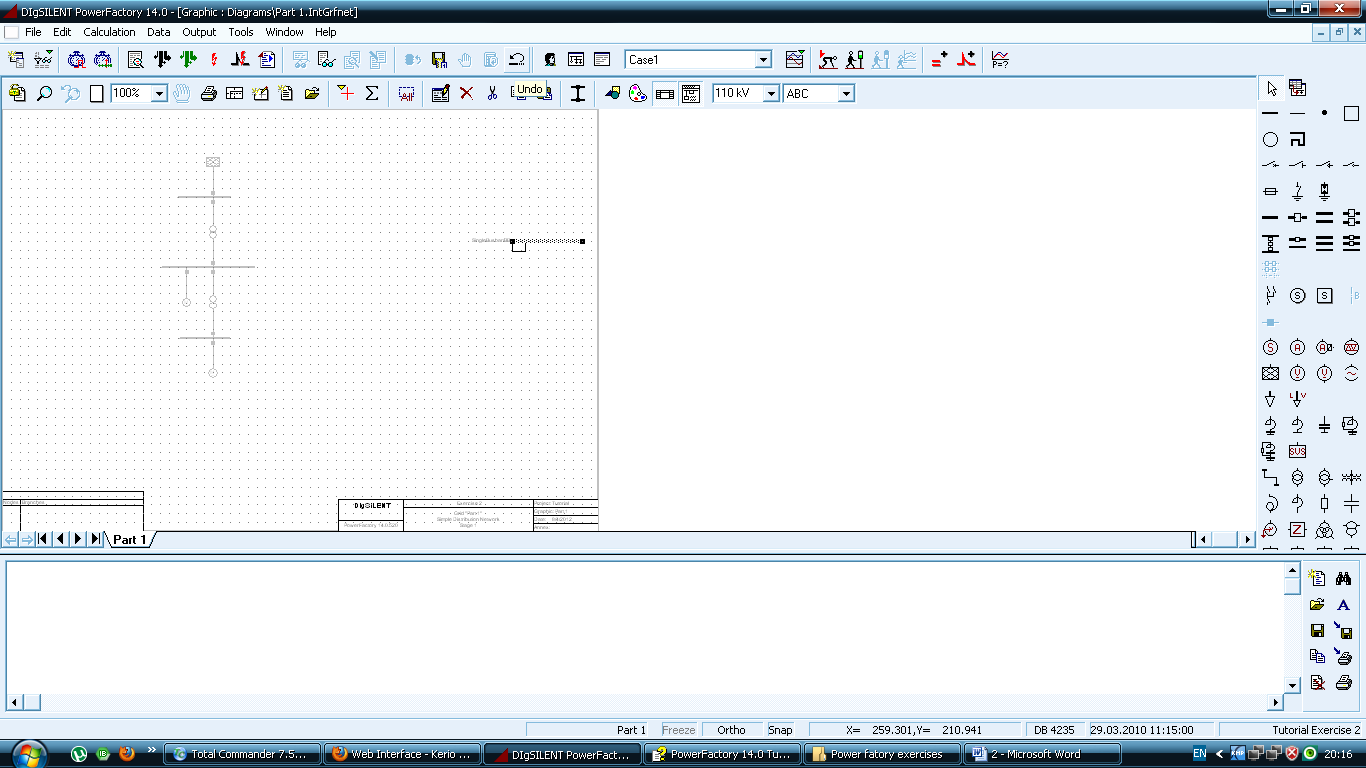Click the save icon in output window
This screenshot has height=768, width=1366.
click(1317, 631)
